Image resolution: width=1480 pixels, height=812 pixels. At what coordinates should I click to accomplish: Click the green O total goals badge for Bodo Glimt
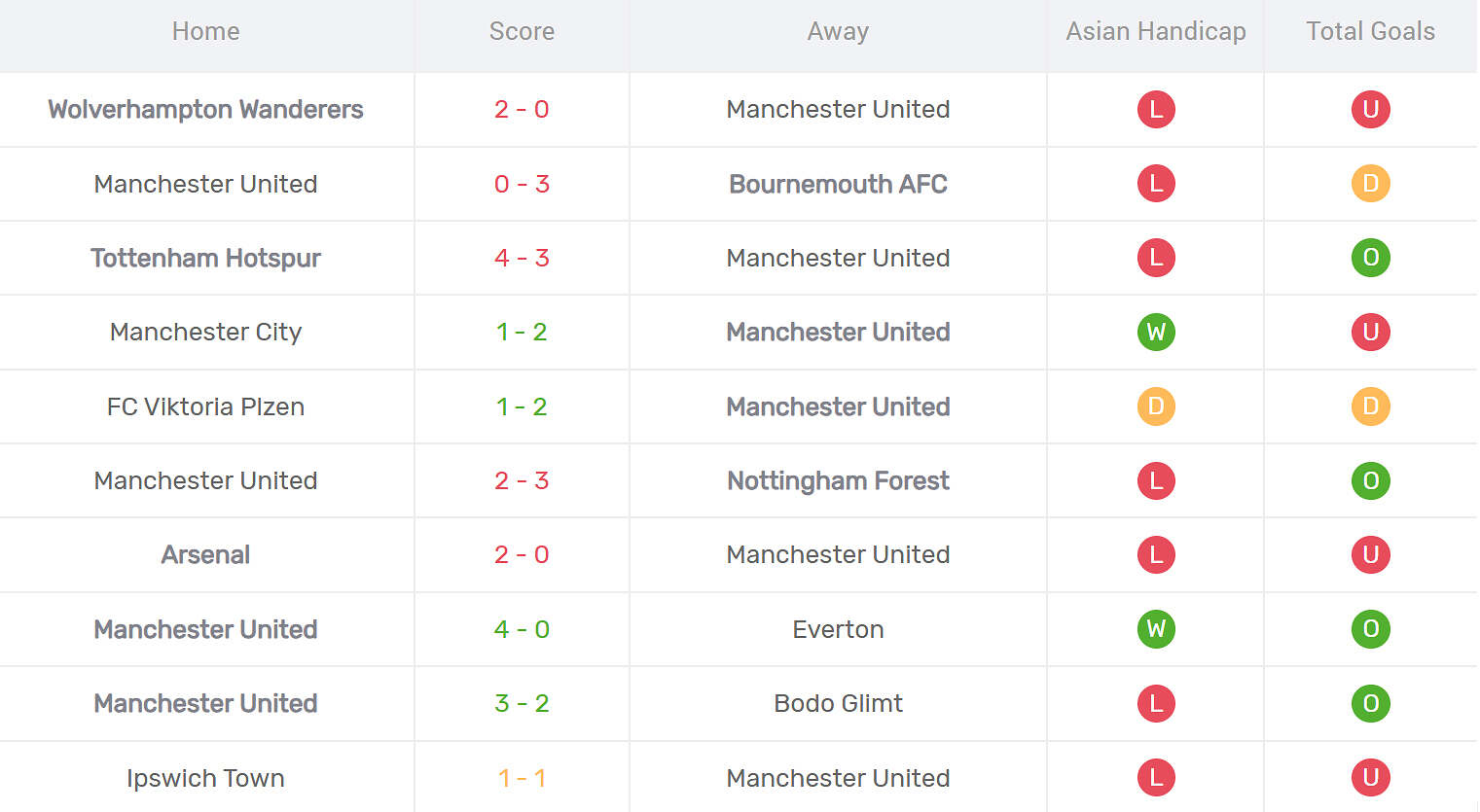pyautogui.click(x=1370, y=703)
